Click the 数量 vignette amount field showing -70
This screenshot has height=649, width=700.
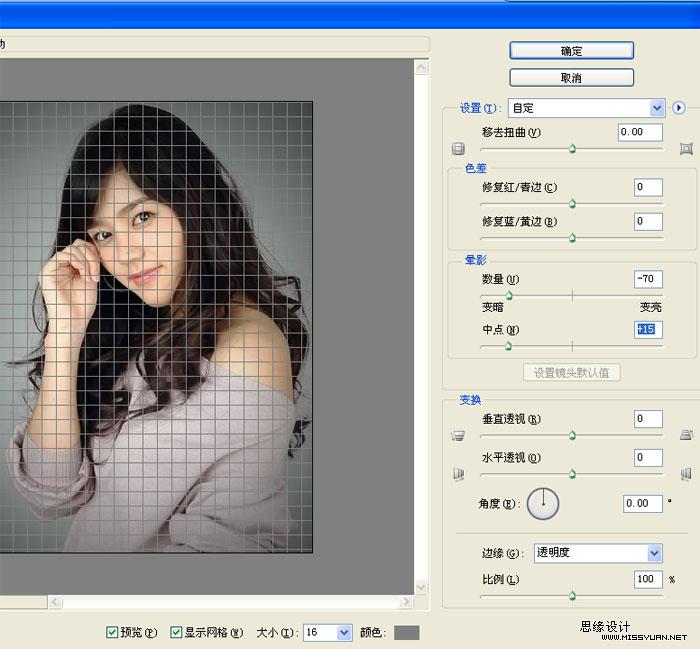click(x=648, y=279)
